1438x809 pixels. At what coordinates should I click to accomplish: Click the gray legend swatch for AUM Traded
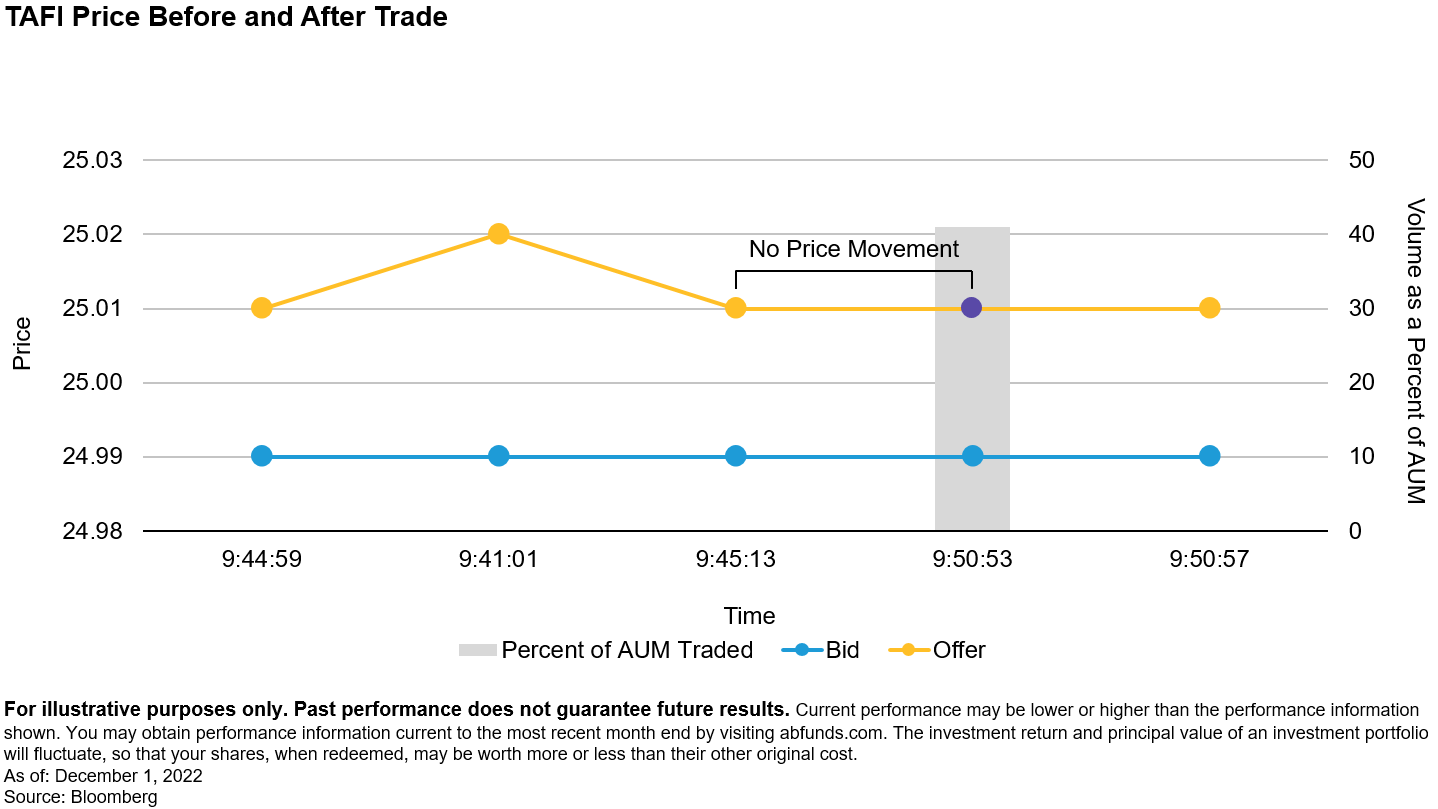[478, 650]
